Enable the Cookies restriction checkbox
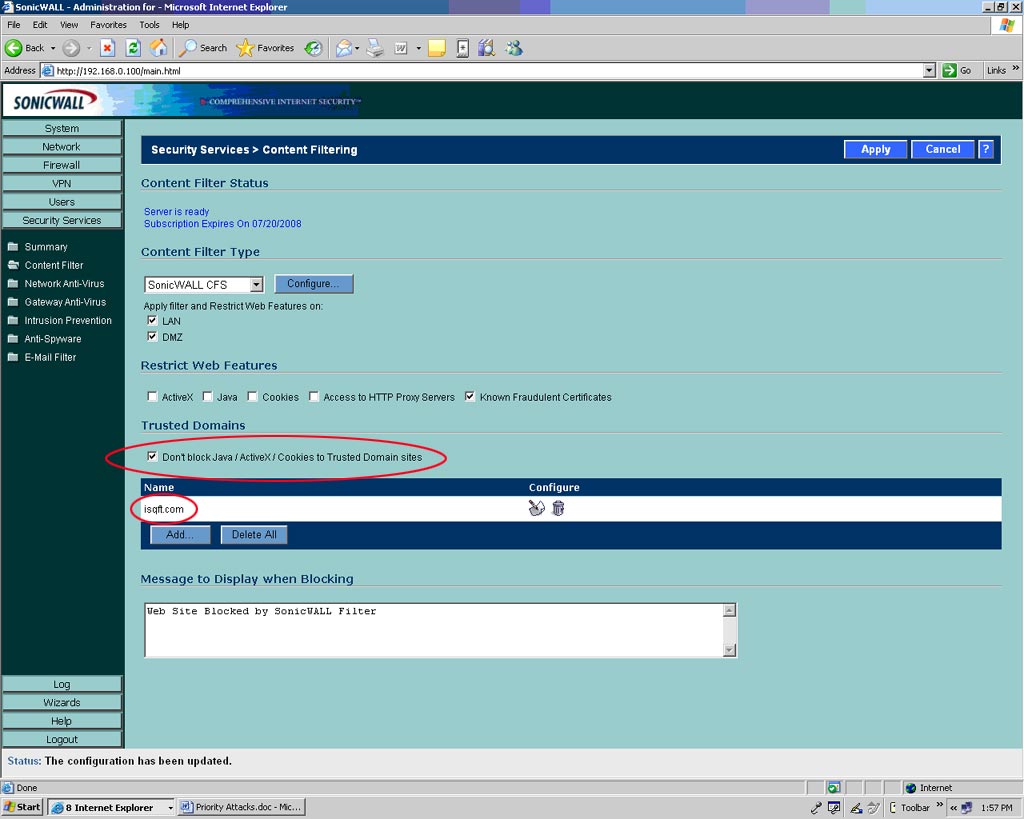 pos(252,396)
